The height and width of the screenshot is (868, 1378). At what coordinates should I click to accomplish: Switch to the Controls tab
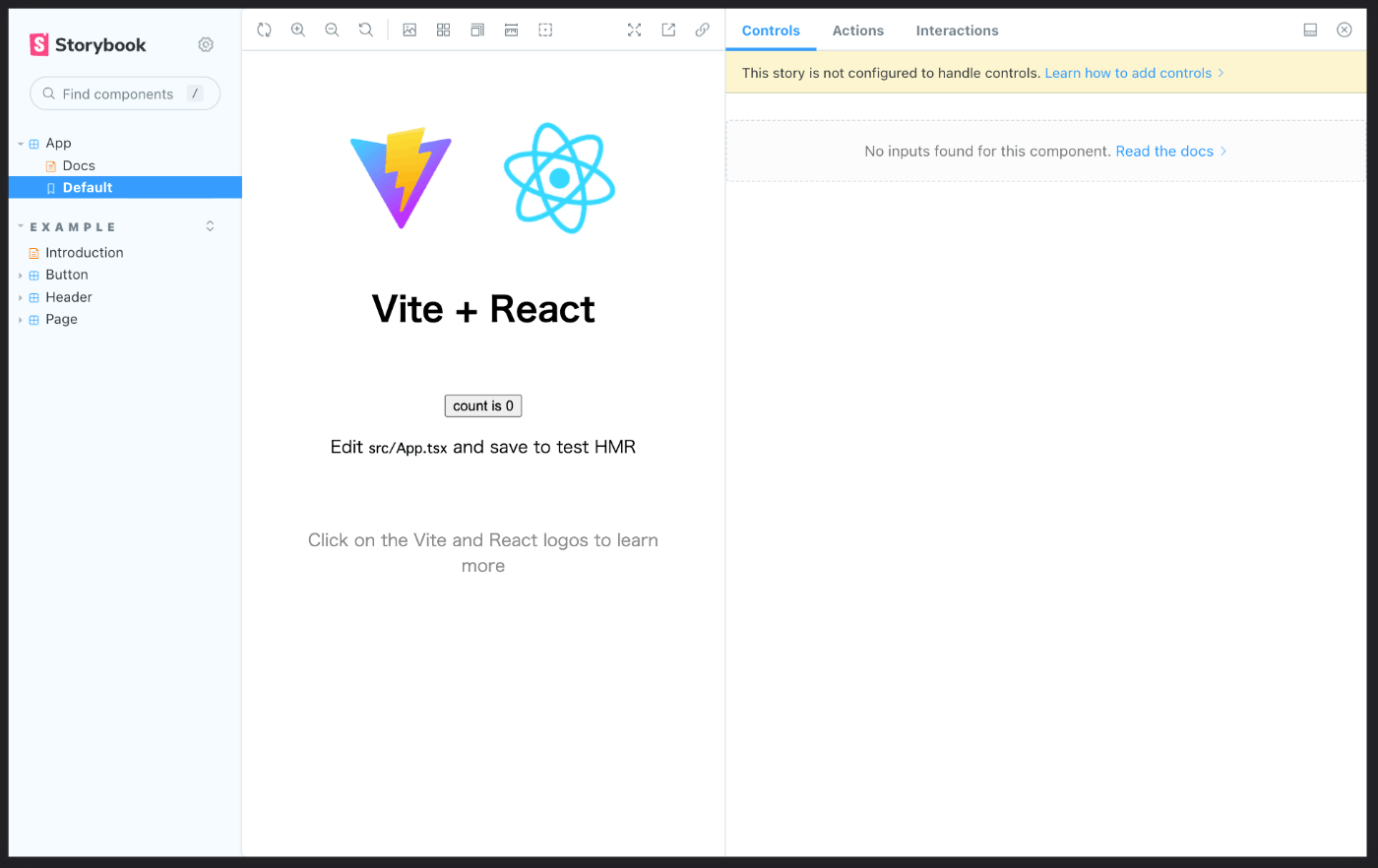click(771, 31)
